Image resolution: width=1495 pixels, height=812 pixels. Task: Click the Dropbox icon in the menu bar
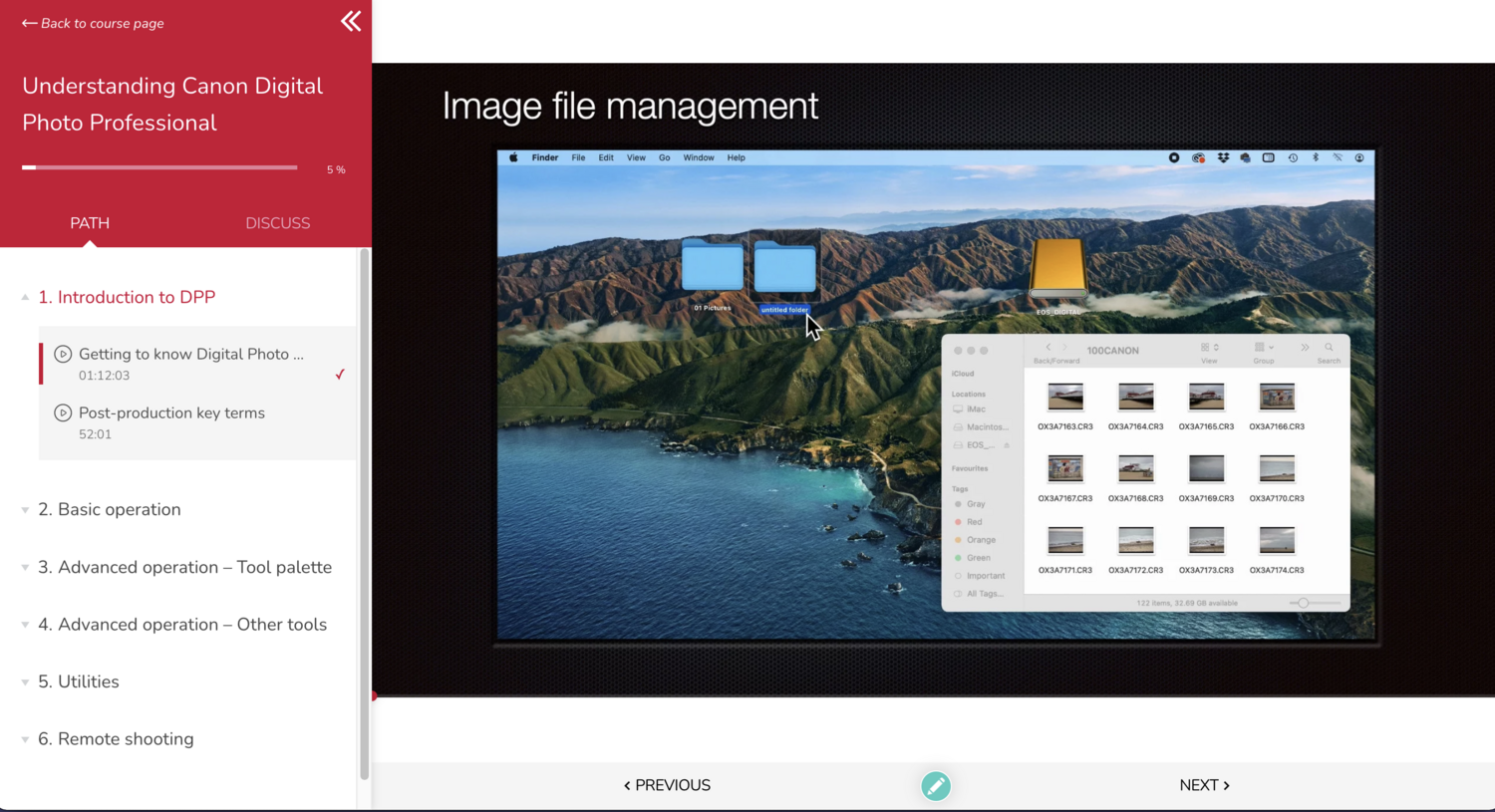(x=1223, y=157)
